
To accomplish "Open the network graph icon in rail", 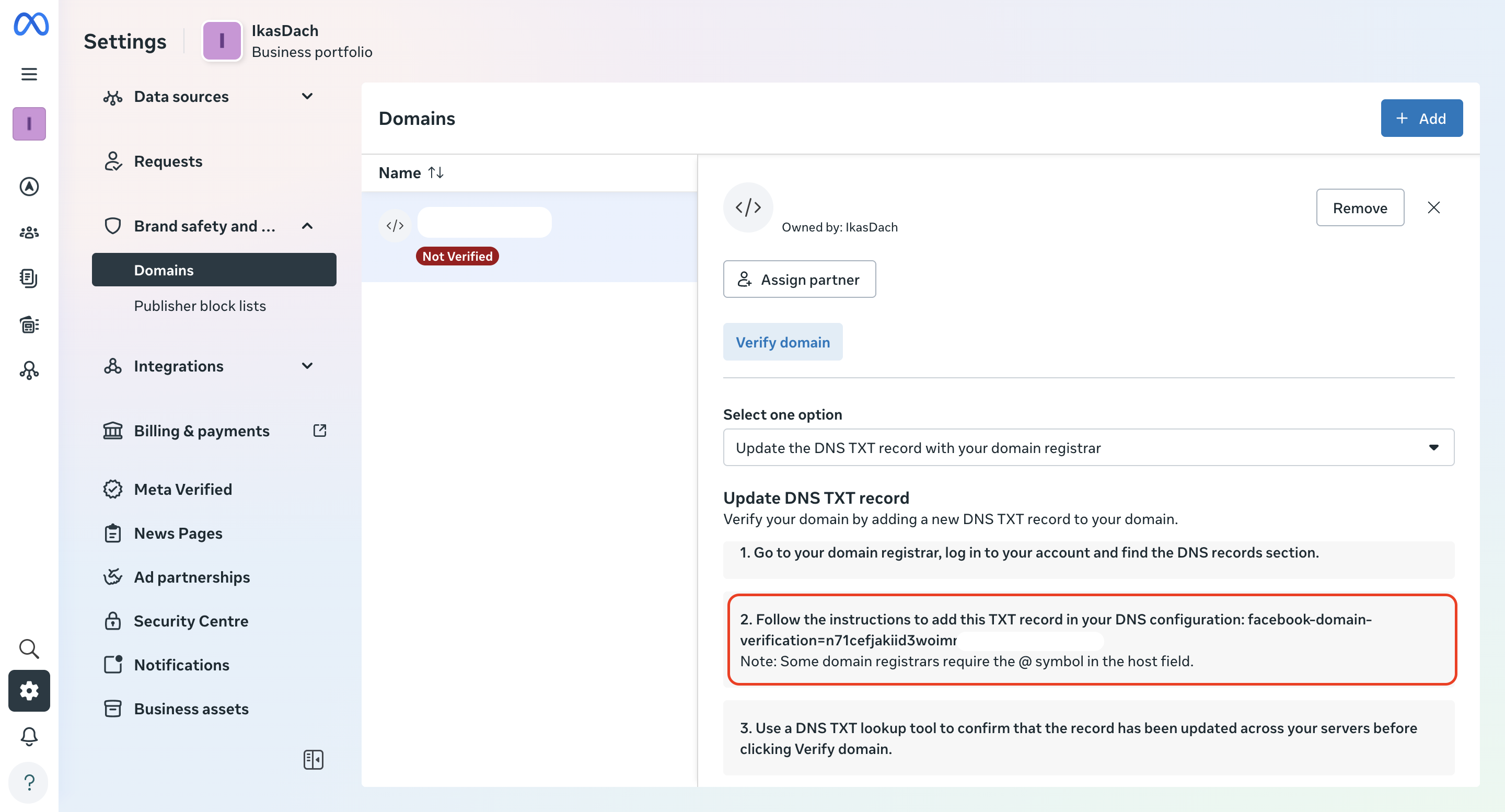I will [x=29, y=370].
